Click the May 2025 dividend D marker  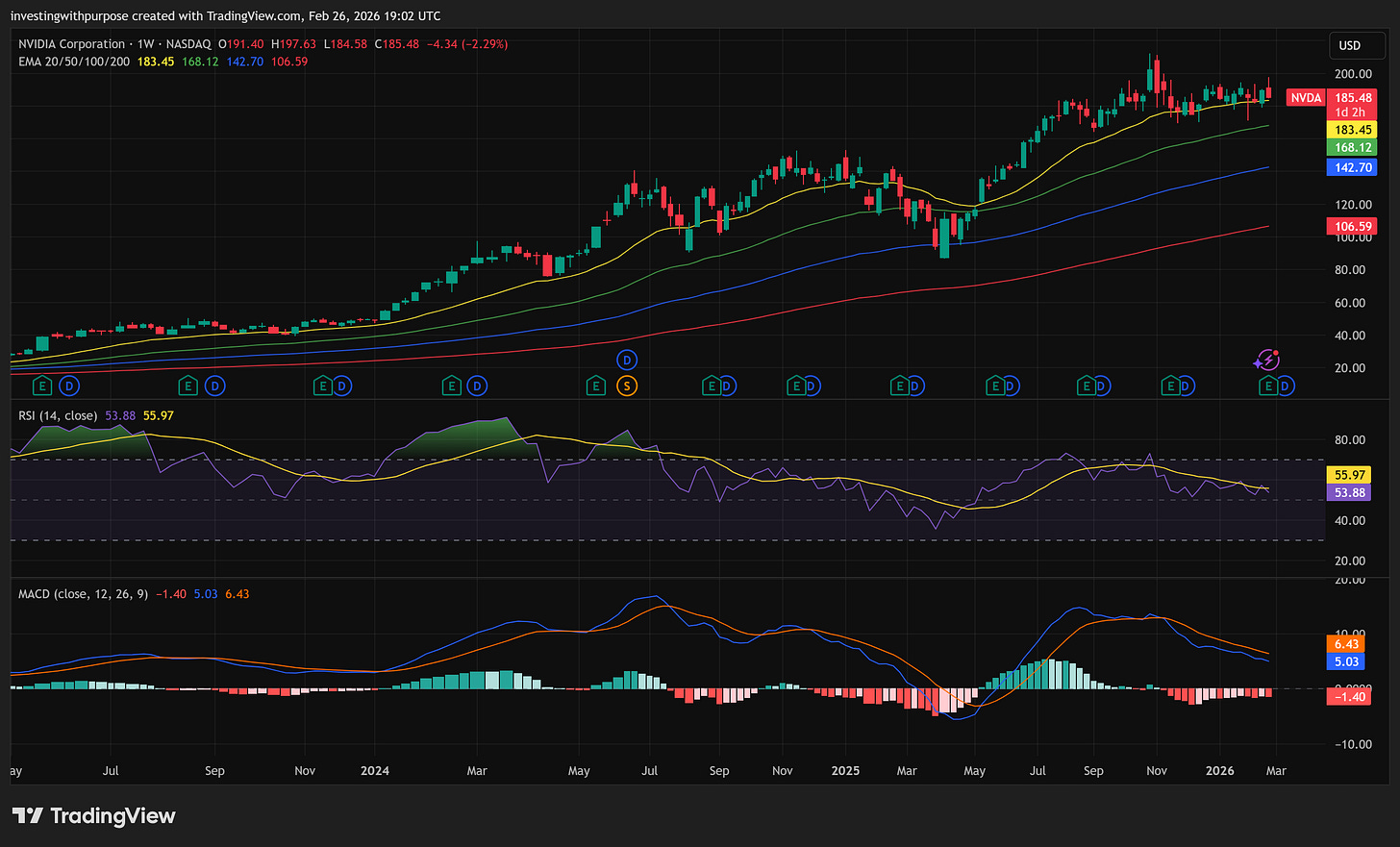pos(1012,386)
